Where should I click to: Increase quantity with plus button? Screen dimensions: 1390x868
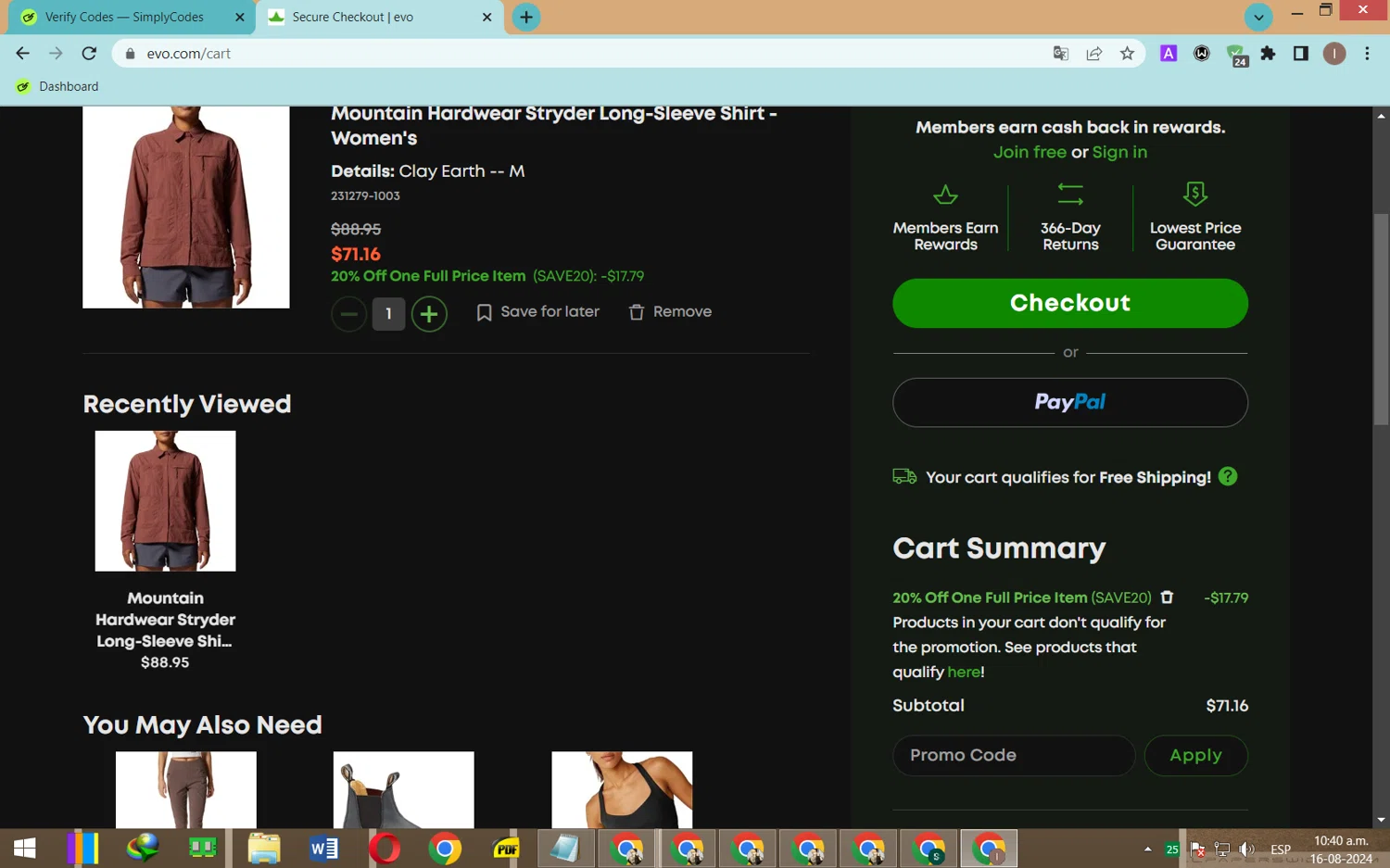429,314
